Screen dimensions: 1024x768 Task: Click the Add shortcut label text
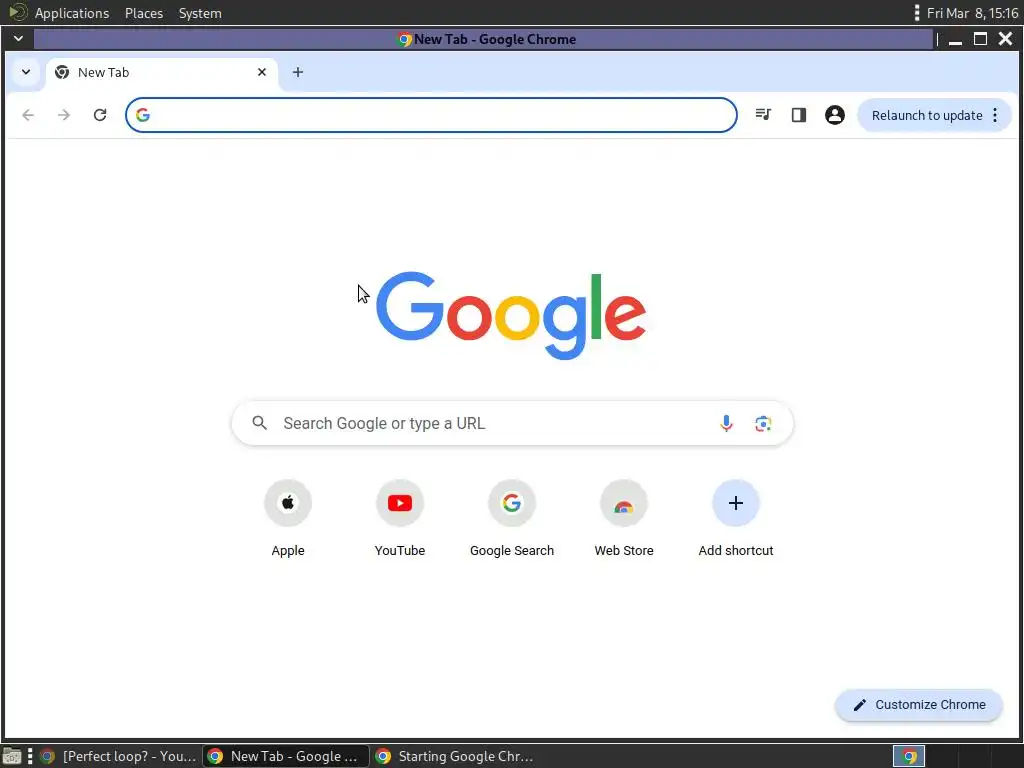(735, 551)
